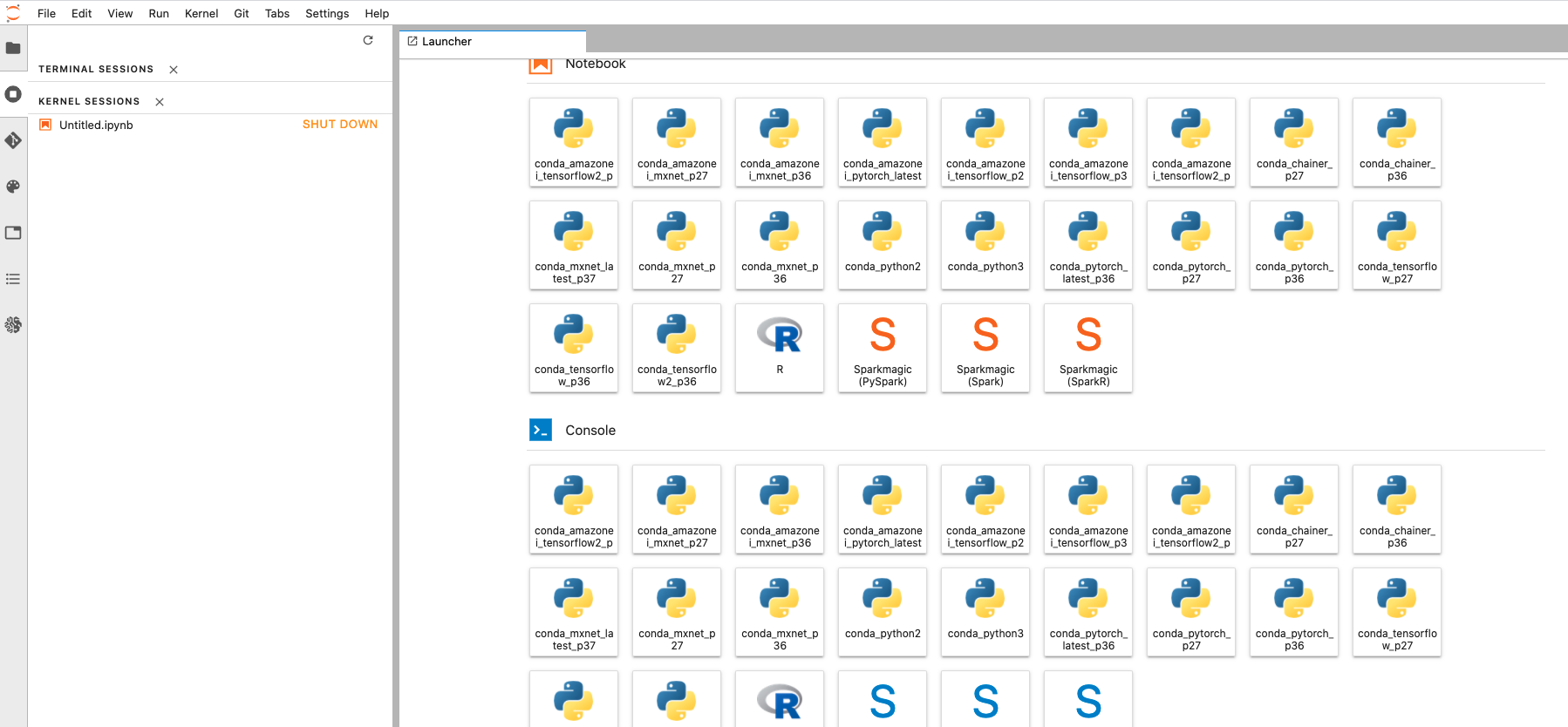Image resolution: width=1568 pixels, height=727 pixels.
Task: Open the View menu
Action: click(120, 13)
